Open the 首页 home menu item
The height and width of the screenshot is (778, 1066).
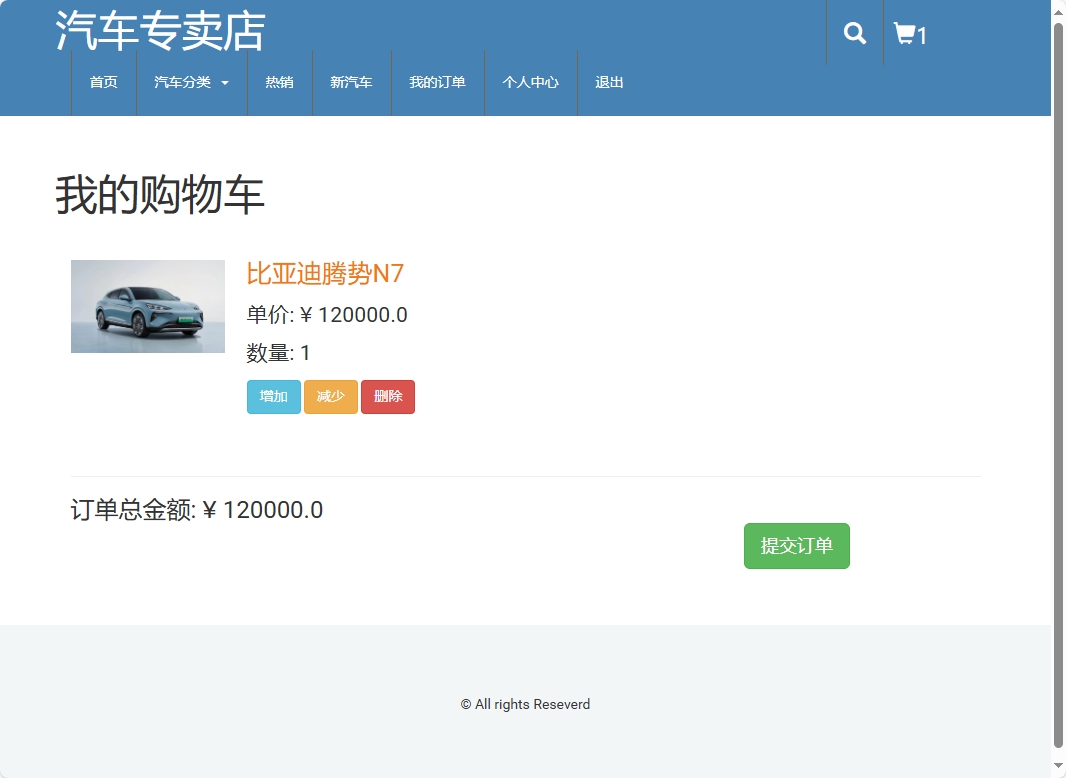(103, 83)
